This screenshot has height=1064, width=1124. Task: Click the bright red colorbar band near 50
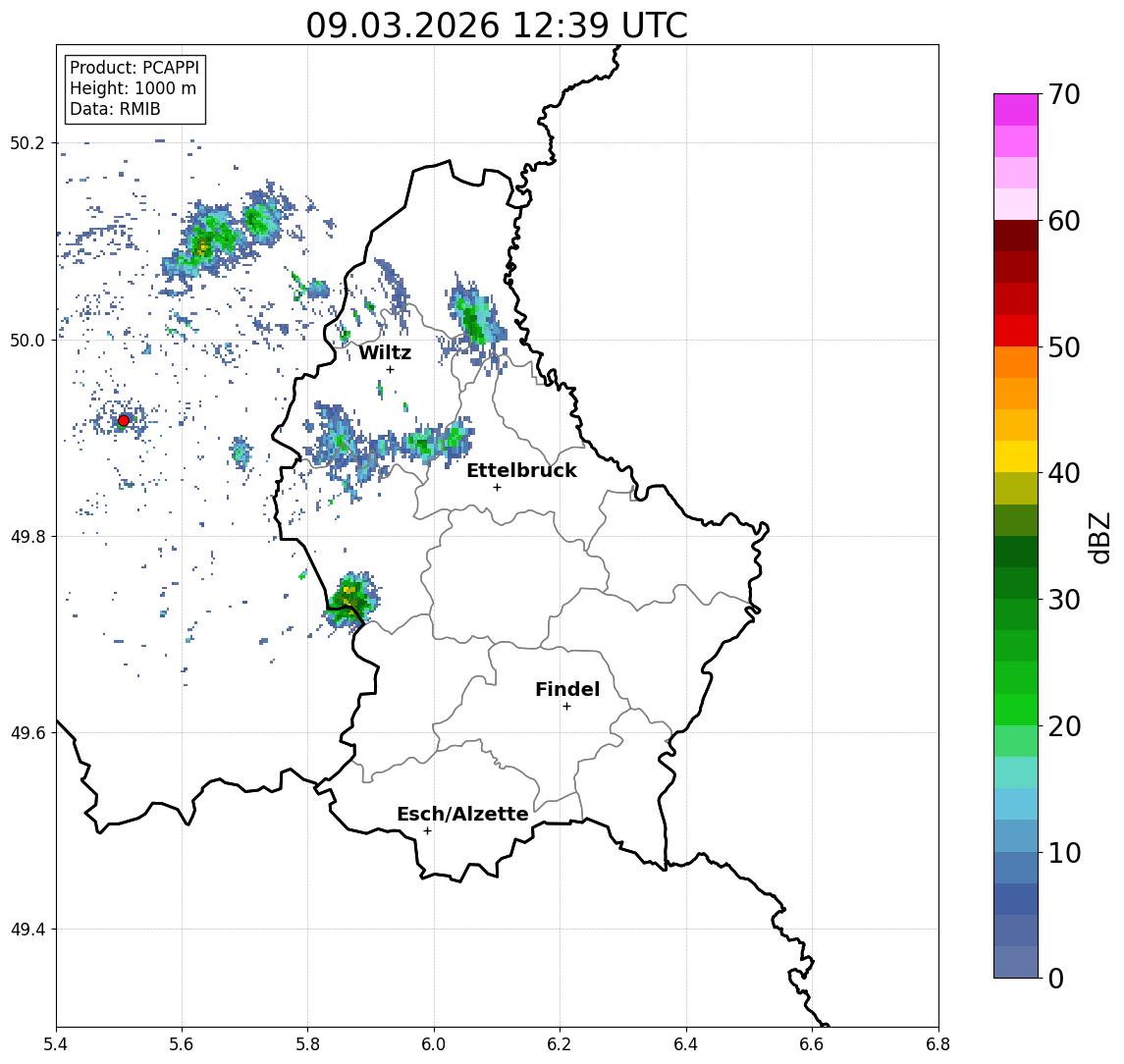(x=1016, y=331)
